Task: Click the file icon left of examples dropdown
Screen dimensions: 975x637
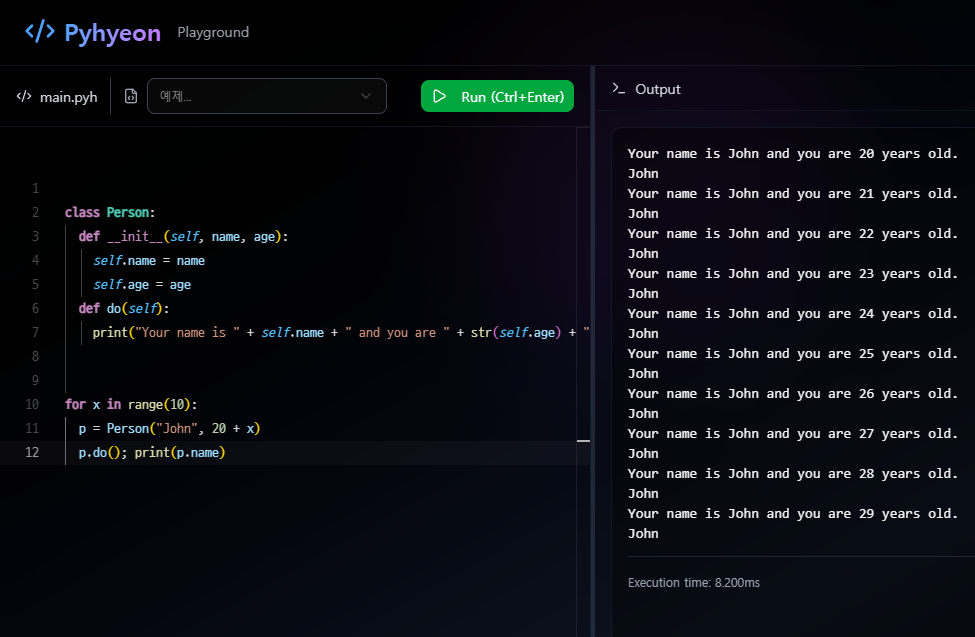Action: (x=130, y=97)
